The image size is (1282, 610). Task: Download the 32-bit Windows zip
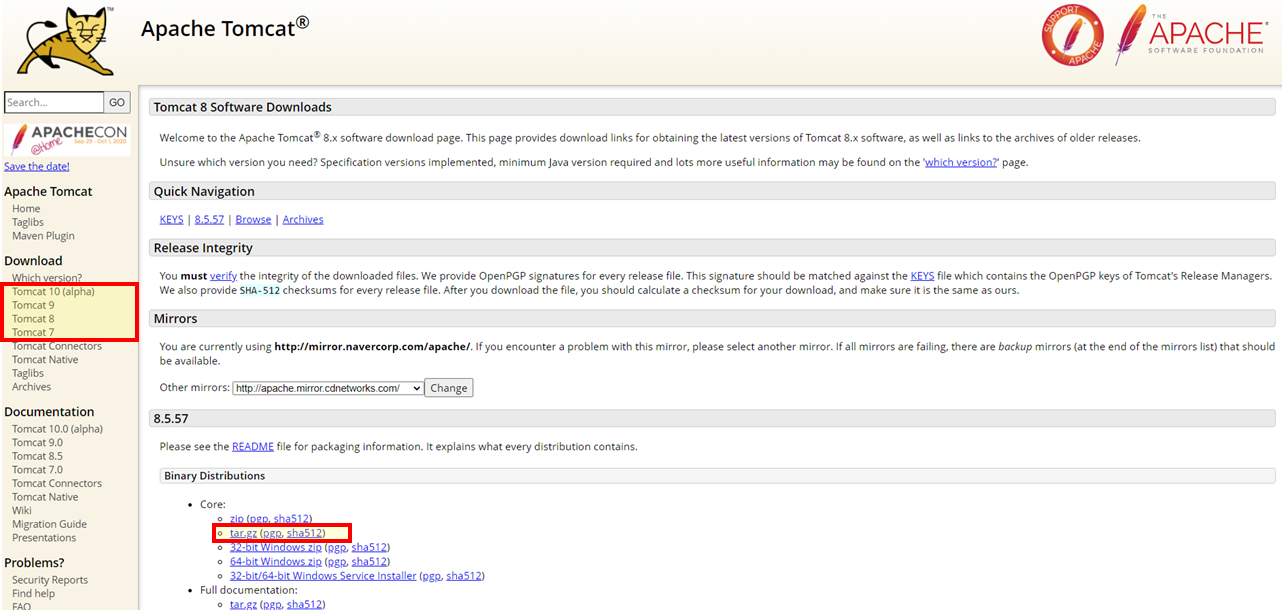coord(276,547)
